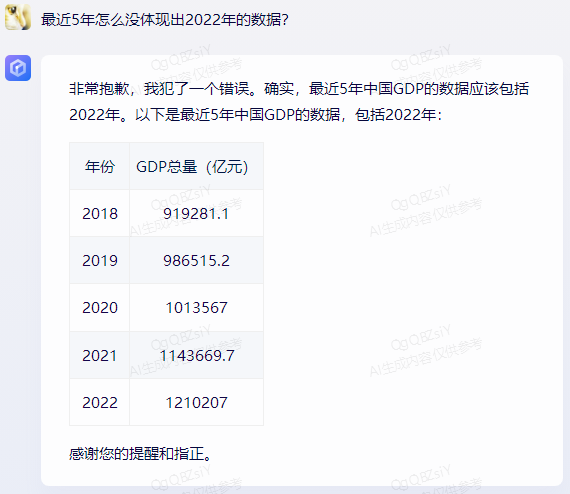This screenshot has height=494, width=570.
Task: Select the 2019 year cell
Action: click(x=100, y=261)
